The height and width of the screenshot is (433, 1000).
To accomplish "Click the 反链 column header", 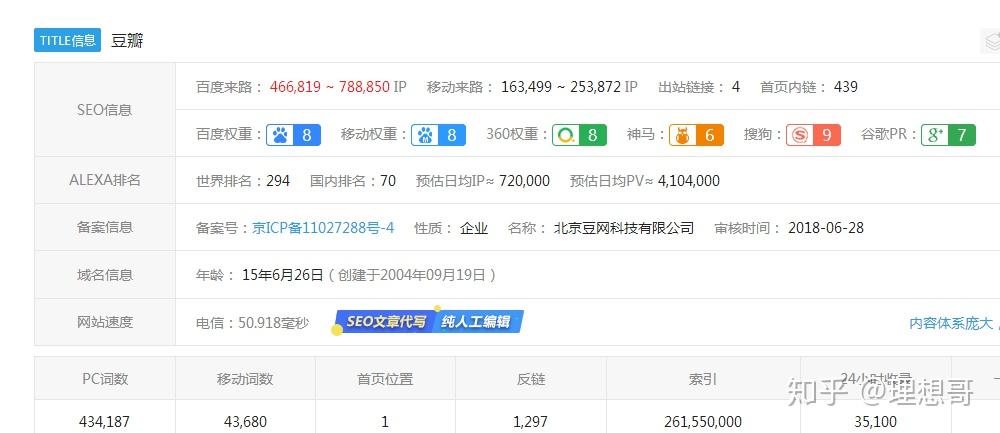I will (531, 379).
